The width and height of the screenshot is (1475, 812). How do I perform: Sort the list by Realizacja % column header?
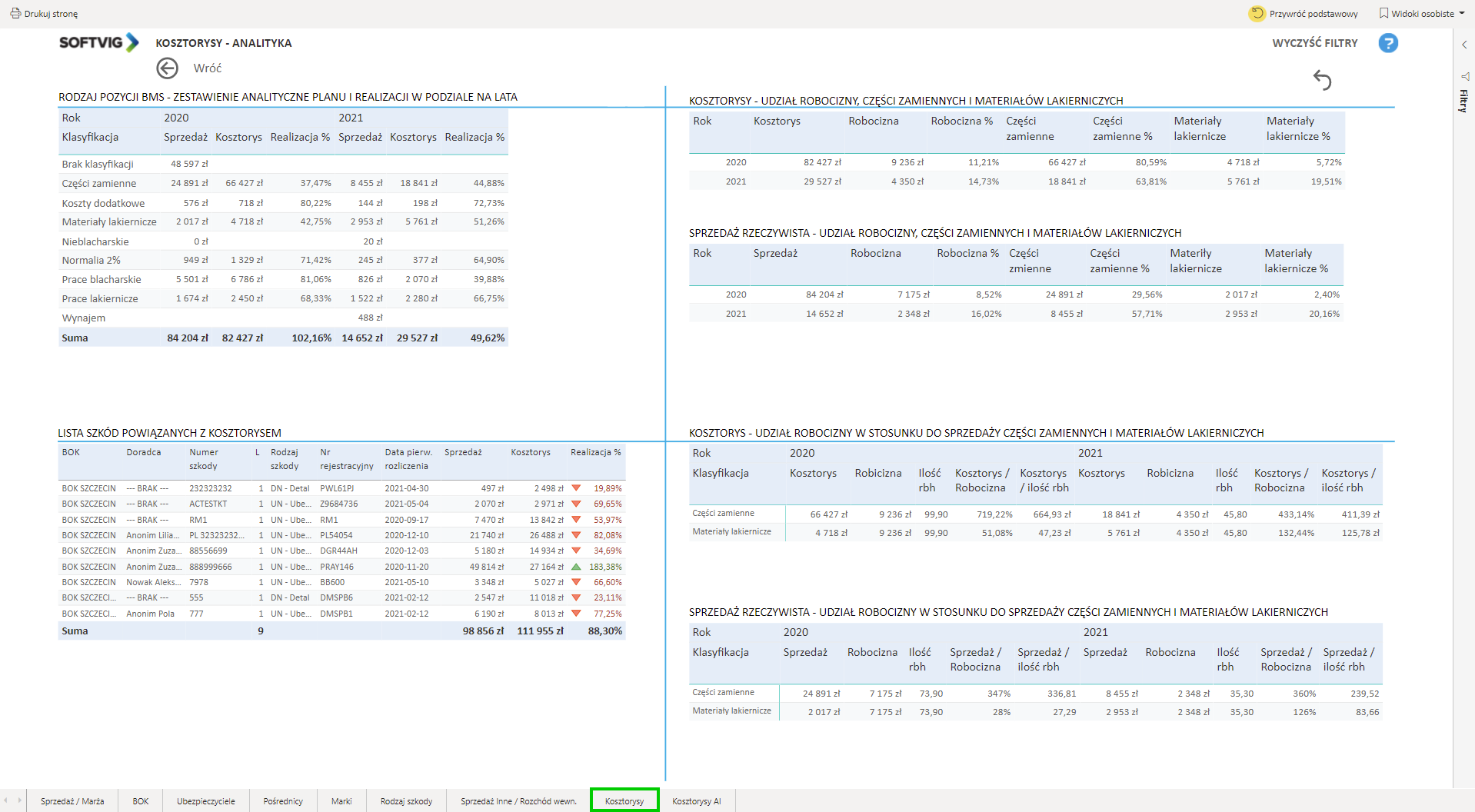[595, 452]
